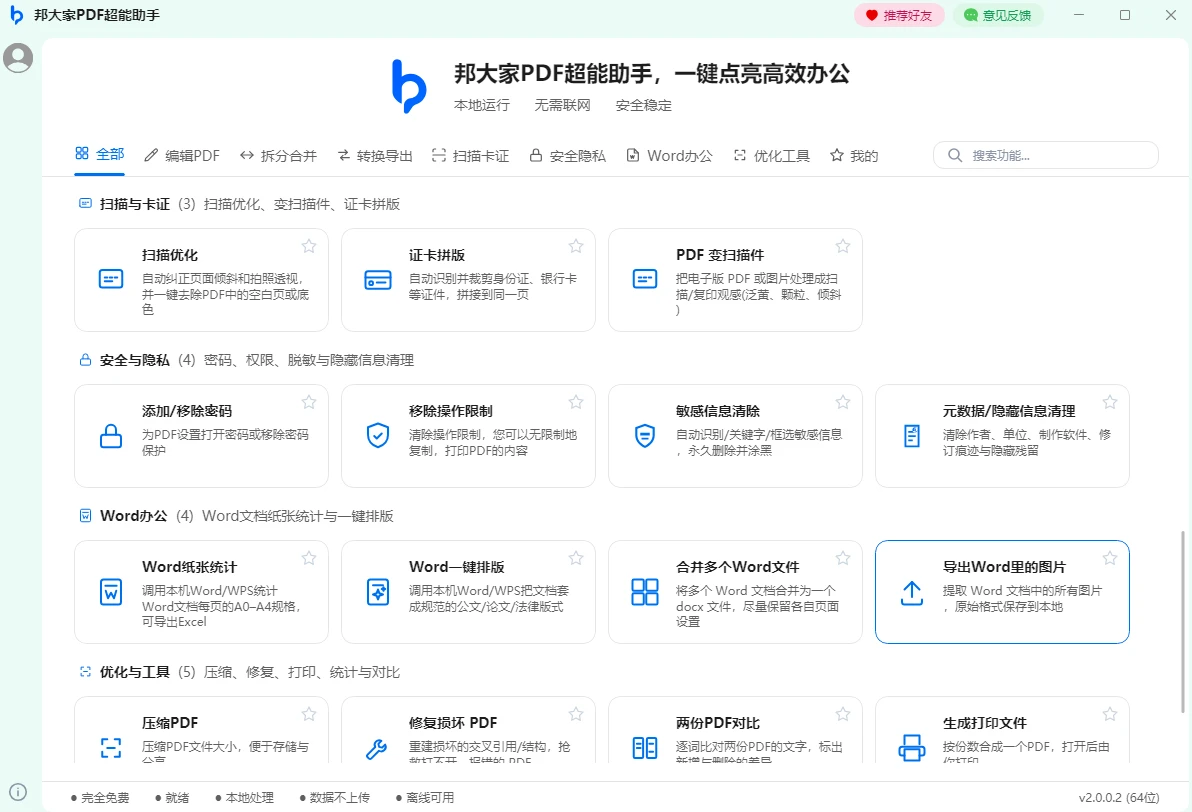Click the 生成打印文件 printer icon

(911, 748)
